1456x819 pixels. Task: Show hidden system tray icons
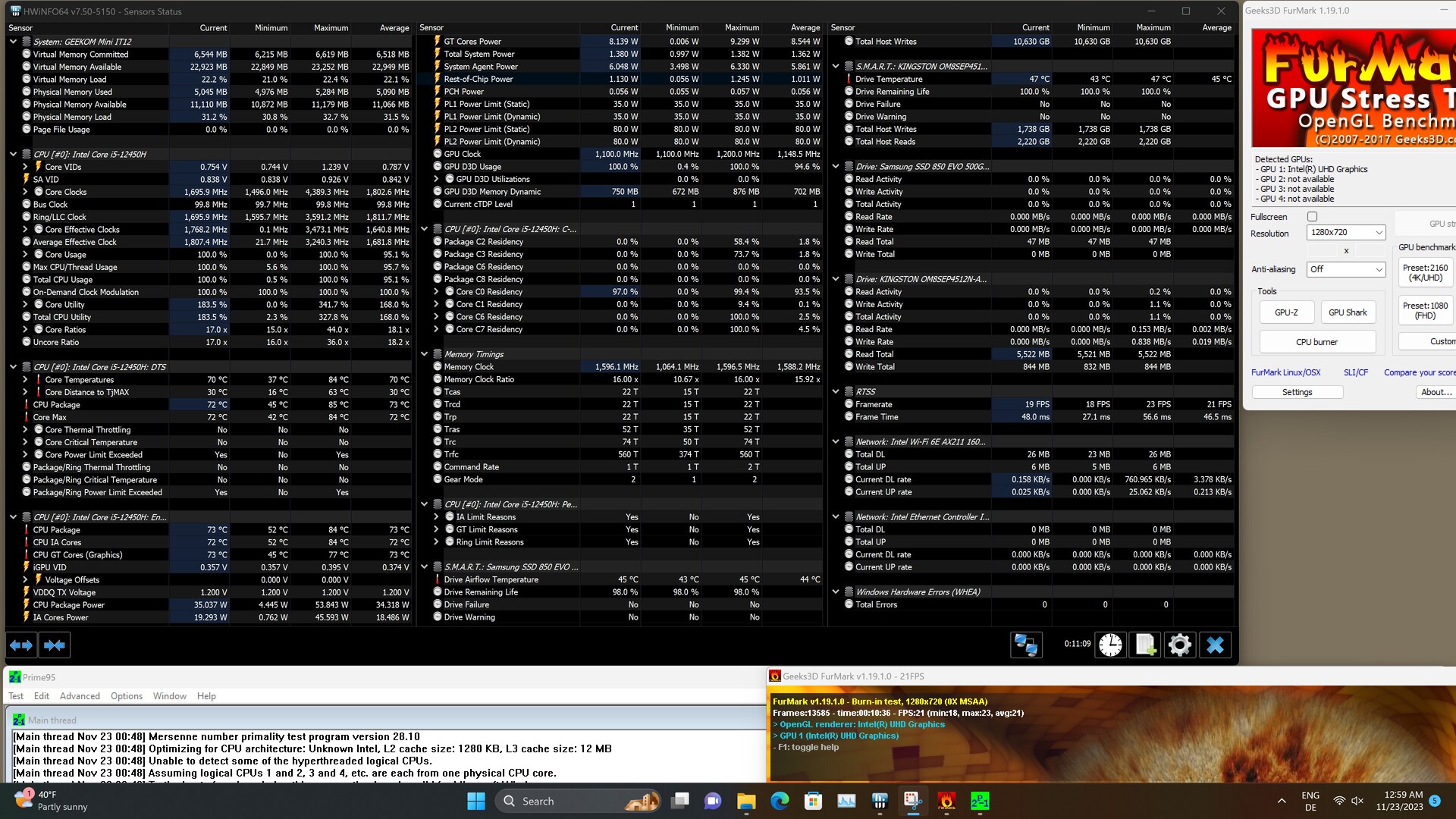pyautogui.click(x=1282, y=801)
